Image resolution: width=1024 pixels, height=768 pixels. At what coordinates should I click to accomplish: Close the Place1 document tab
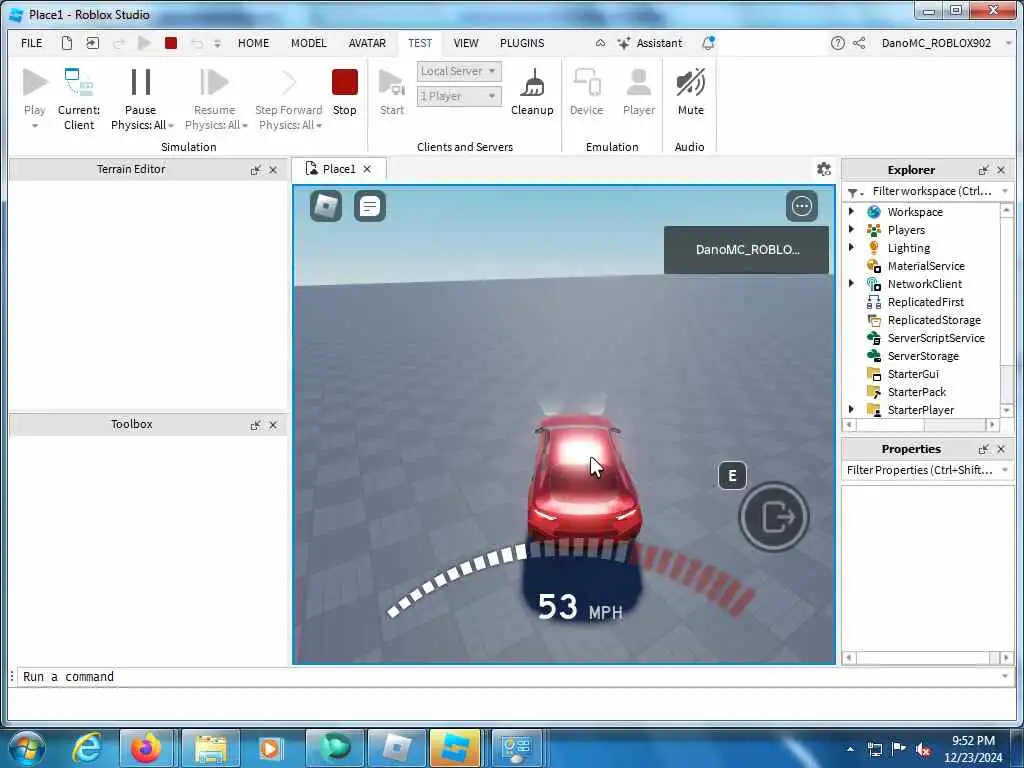point(368,169)
